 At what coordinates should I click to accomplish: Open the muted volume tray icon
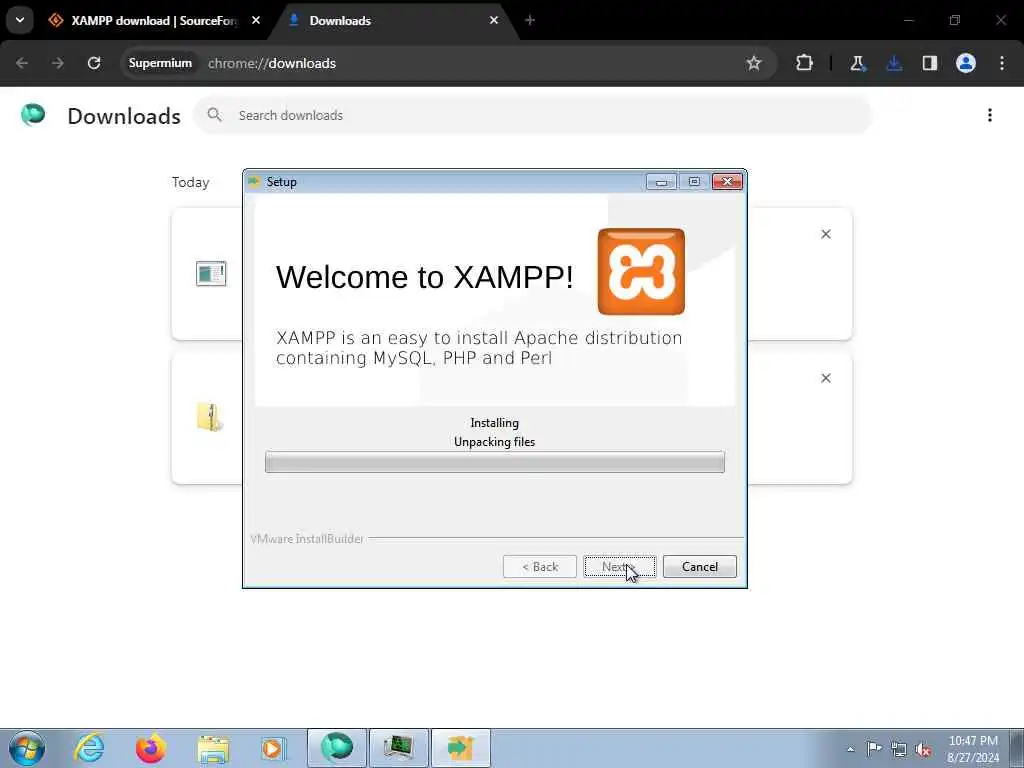click(923, 749)
